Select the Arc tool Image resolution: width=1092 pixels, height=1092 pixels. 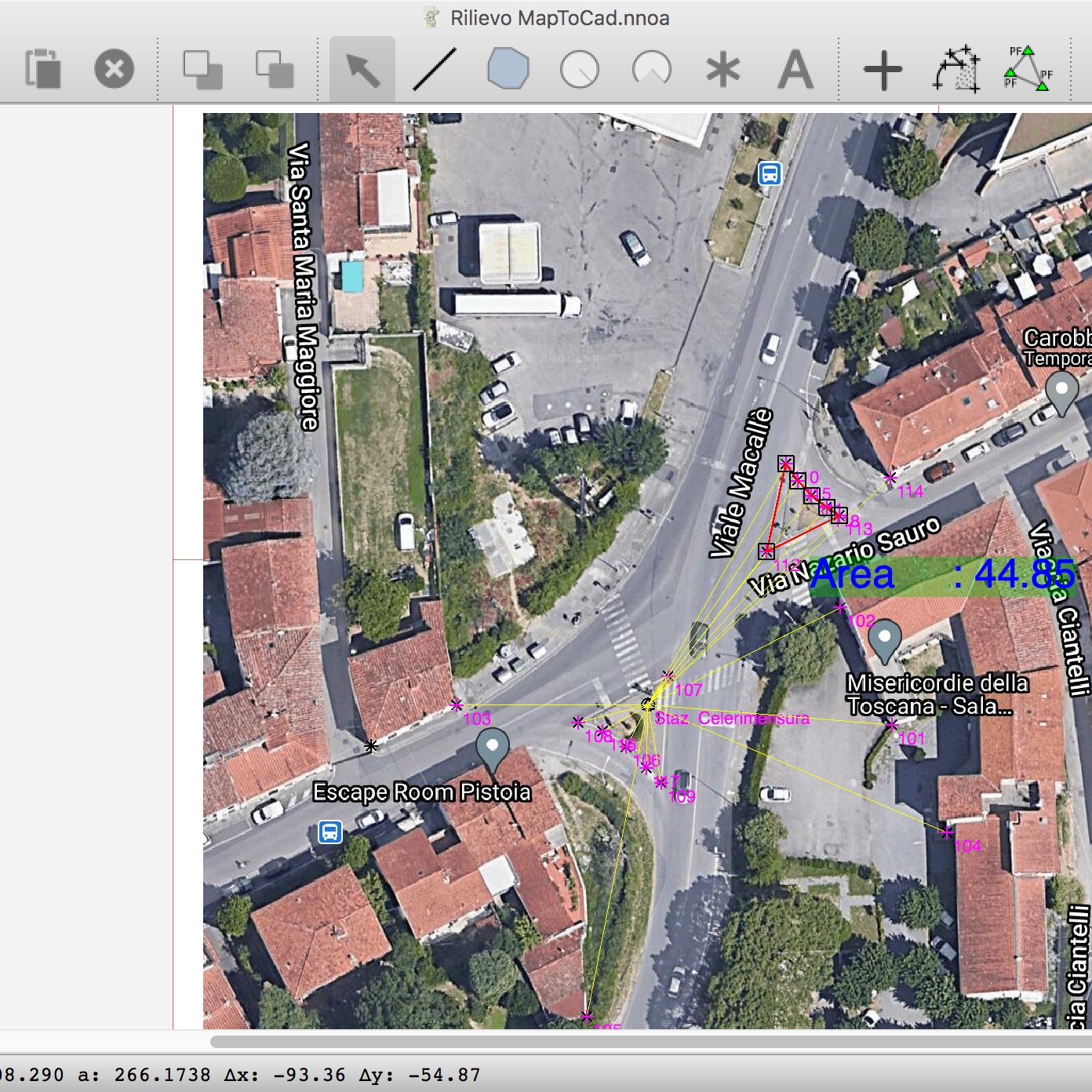tap(651, 69)
